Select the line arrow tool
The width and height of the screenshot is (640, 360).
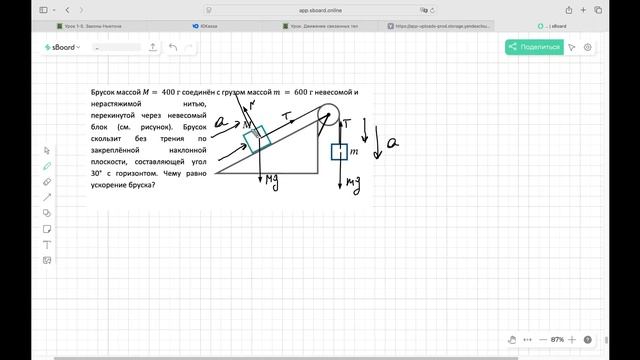[x=47, y=197]
